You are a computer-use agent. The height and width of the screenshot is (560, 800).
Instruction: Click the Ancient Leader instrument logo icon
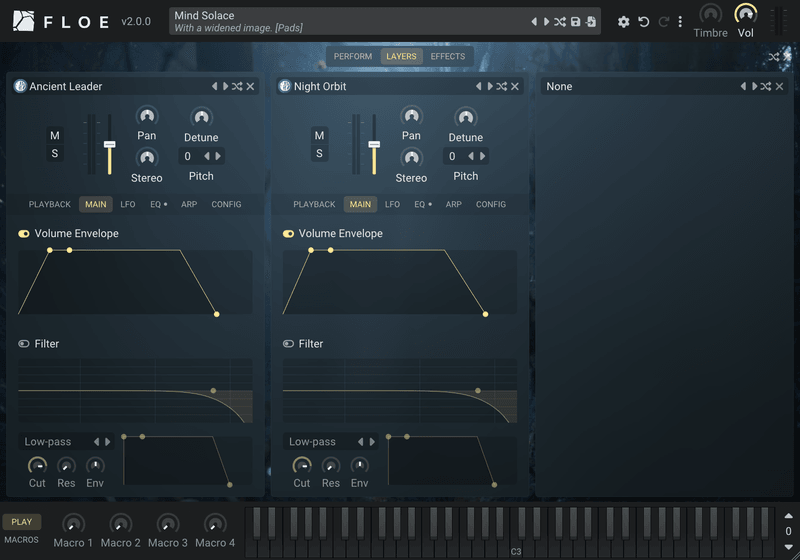point(20,86)
